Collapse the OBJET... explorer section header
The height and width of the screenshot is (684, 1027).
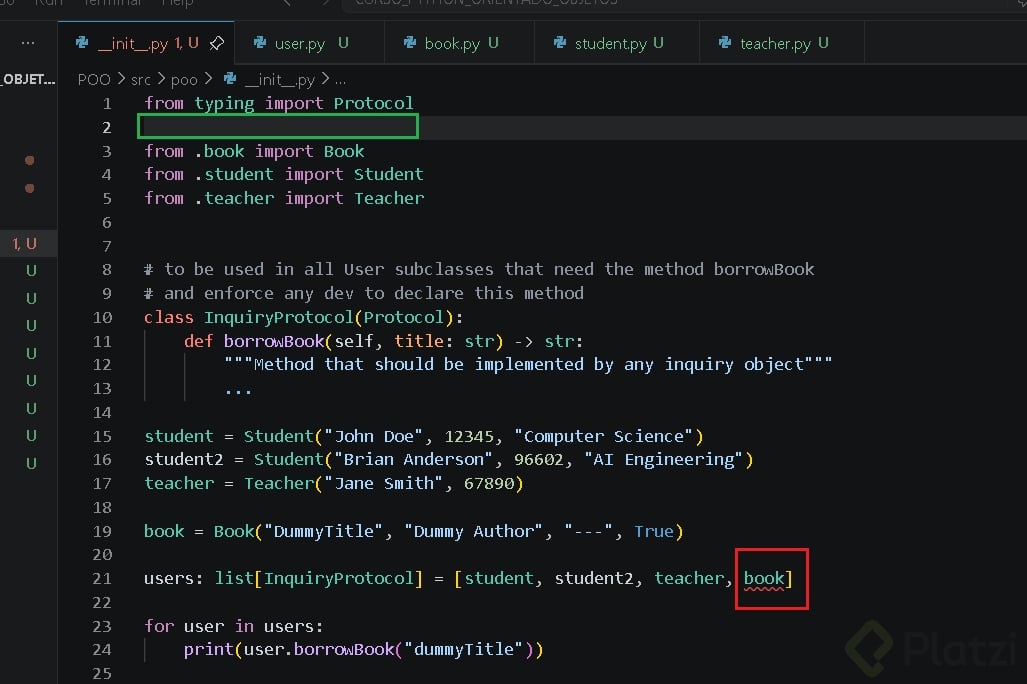coord(28,79)
